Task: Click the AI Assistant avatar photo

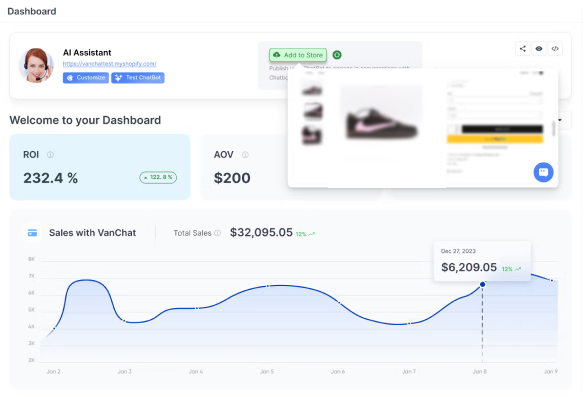Action: click(36, 65)
